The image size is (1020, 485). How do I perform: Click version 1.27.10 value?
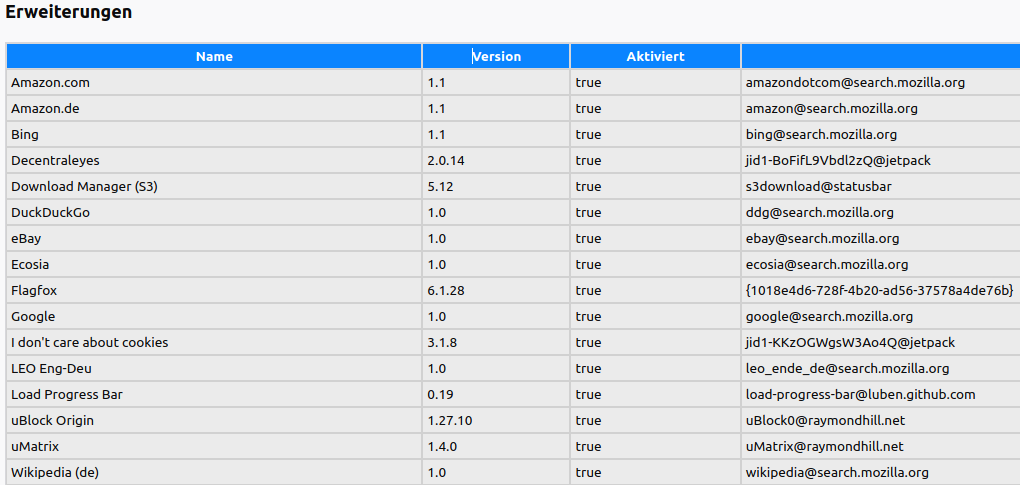(x=450, y=421)
